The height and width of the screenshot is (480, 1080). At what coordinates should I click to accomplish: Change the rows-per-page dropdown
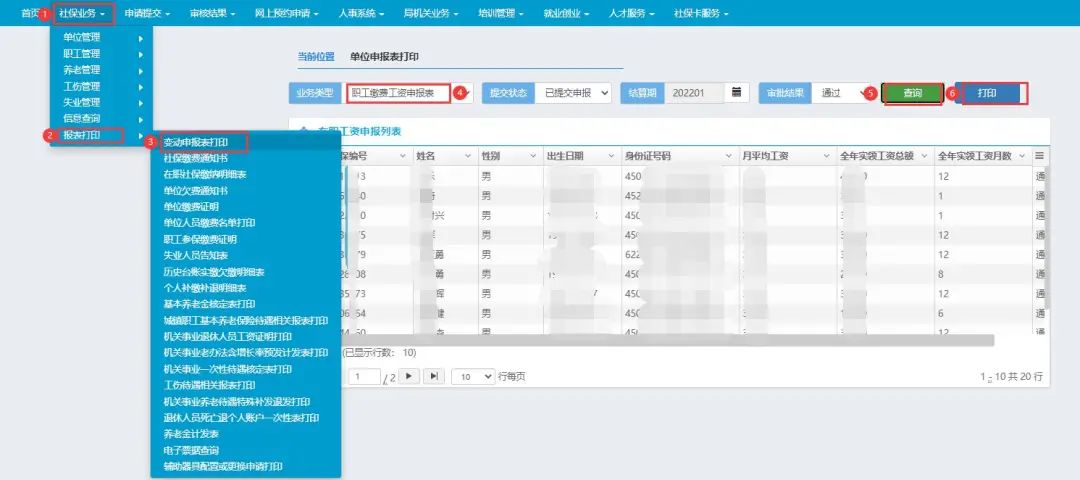[x=473, y=376]
